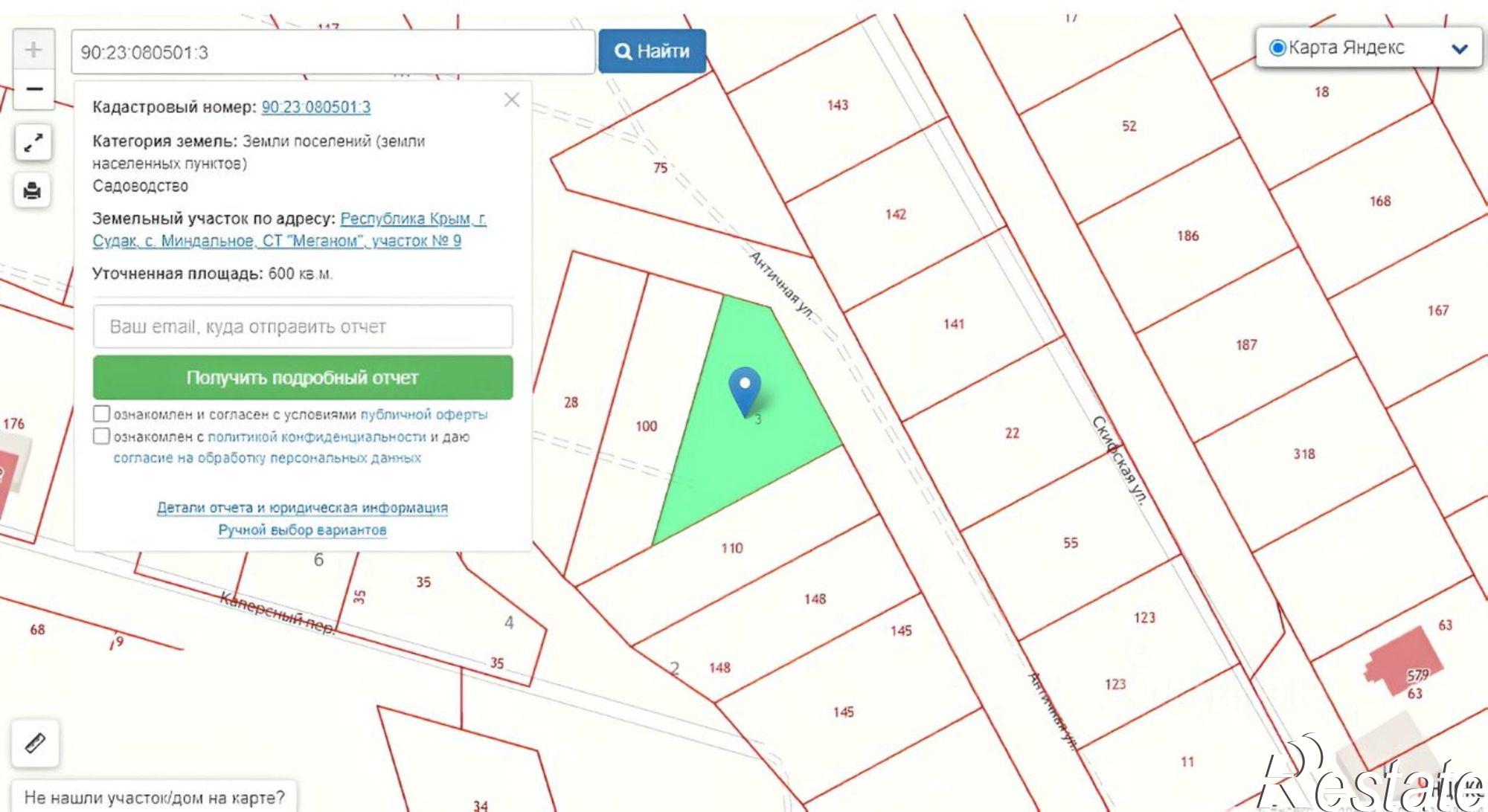Expand the map type dropdown arrow
Screen dimensions: 1488x812
click(1460, 49)
